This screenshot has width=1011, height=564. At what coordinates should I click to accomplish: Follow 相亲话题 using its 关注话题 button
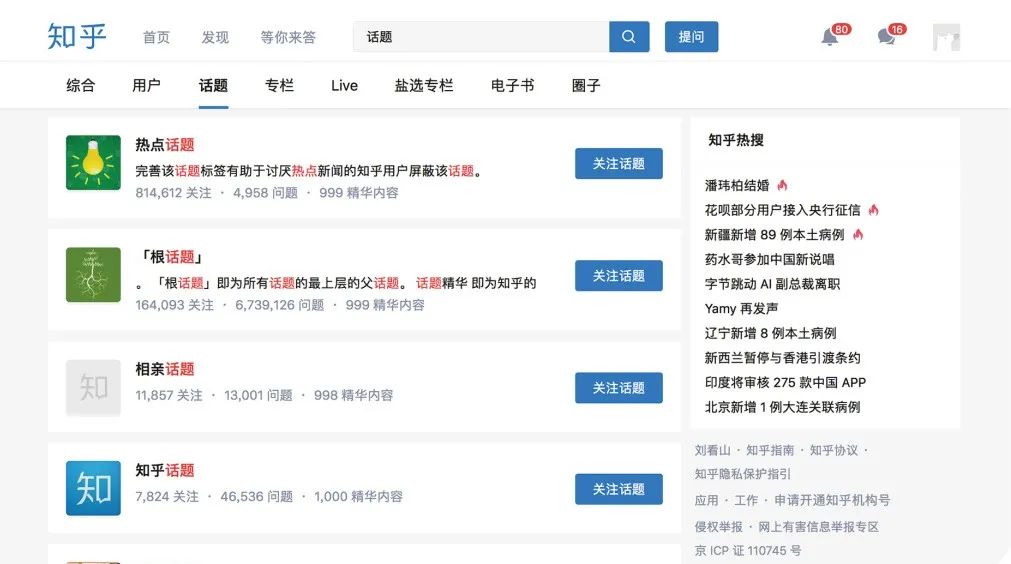pos(619,388)
